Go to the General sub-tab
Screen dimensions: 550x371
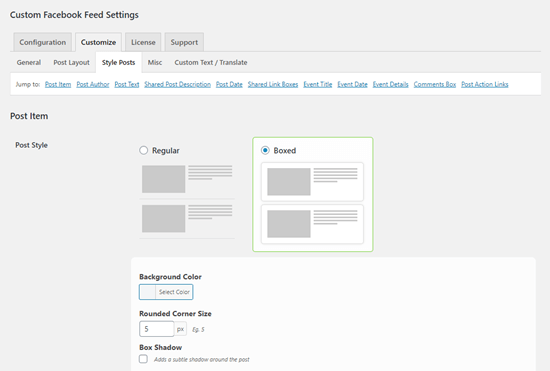point(29,62)
